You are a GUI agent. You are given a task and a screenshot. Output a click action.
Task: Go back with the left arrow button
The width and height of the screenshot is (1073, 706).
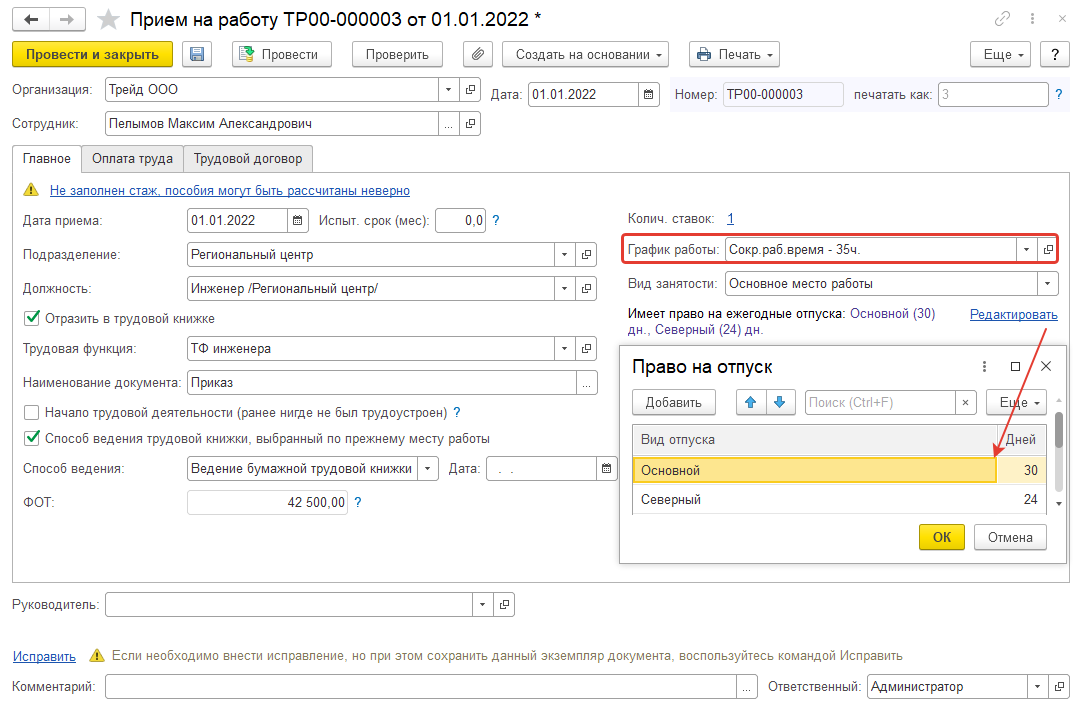(31, 19)
